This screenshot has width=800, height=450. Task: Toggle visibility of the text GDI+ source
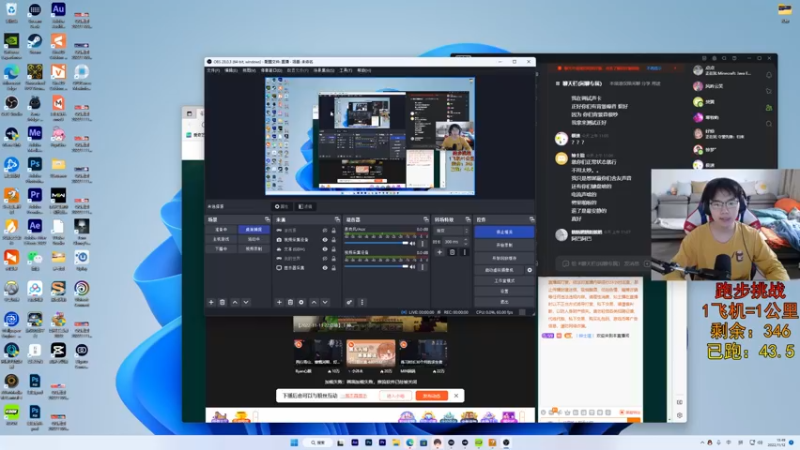point(325,249)
